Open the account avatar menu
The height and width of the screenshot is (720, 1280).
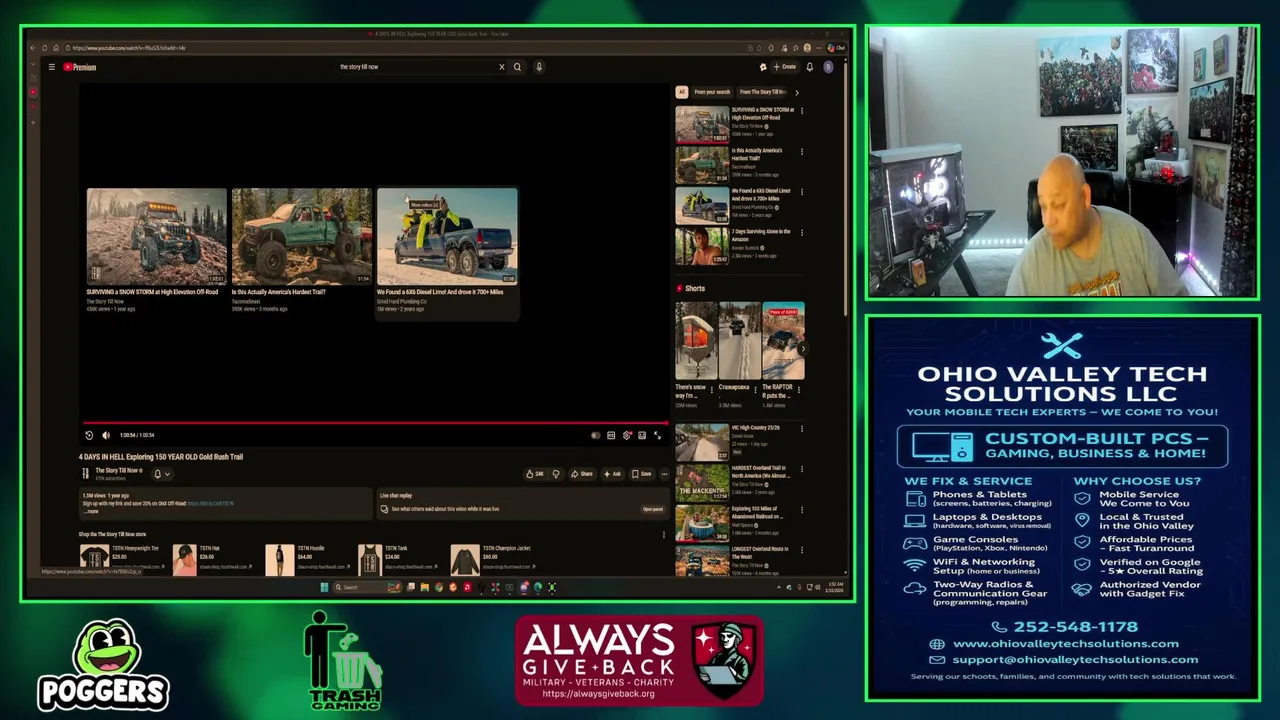click(828, 67)
